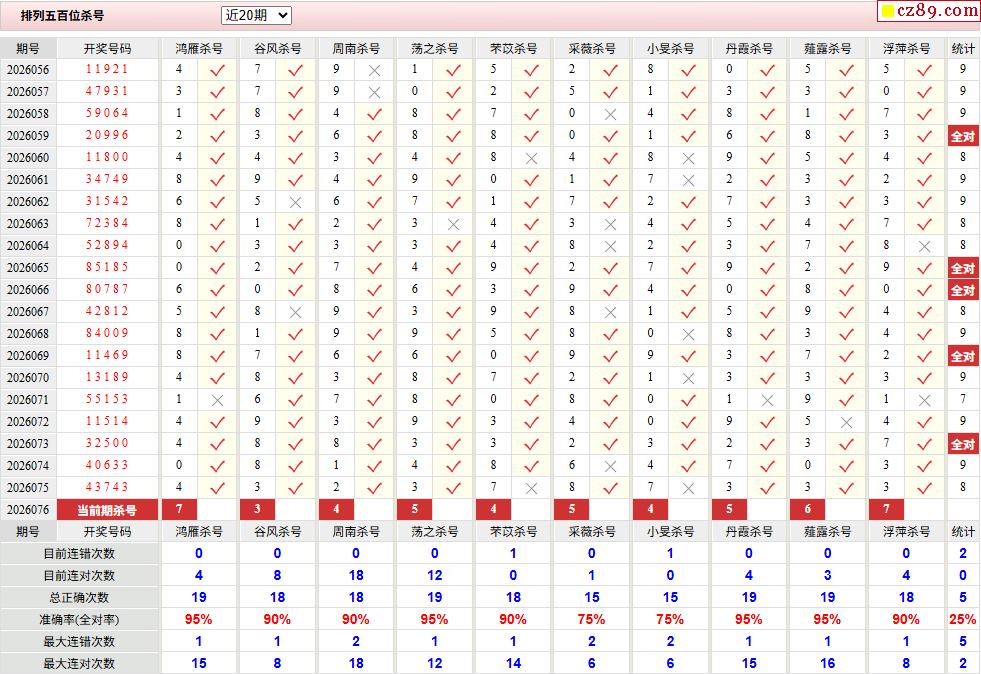Image resolution: width=981 pixels, height=674 pixels.
Task: Click the 丹霞杀号 header in the lower header row
Action: 749,532
